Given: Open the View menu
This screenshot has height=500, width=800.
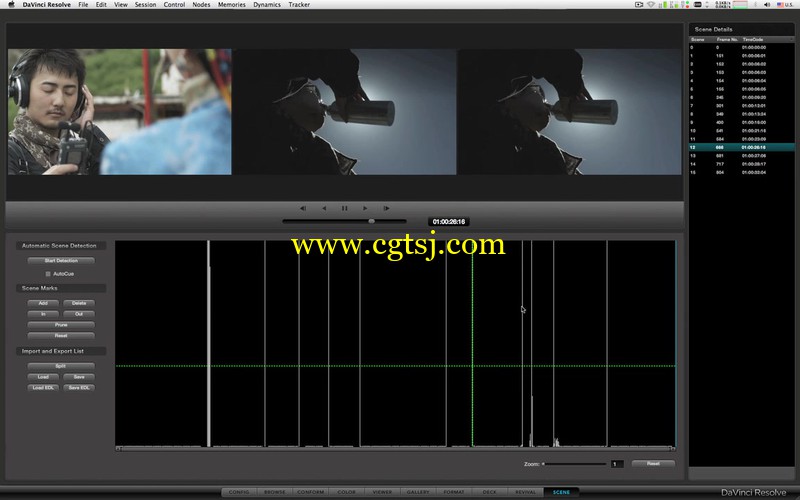Looking at the screenshot, I should [121, 5].
